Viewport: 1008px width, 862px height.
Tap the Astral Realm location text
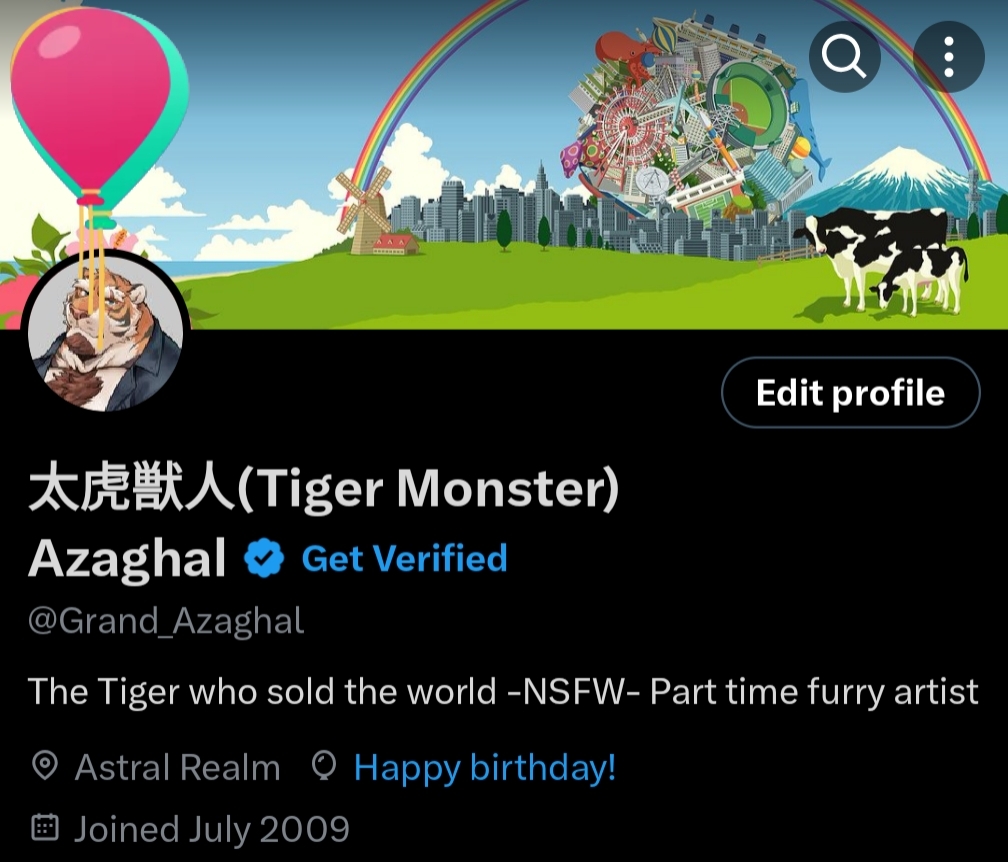pos(177,767)
